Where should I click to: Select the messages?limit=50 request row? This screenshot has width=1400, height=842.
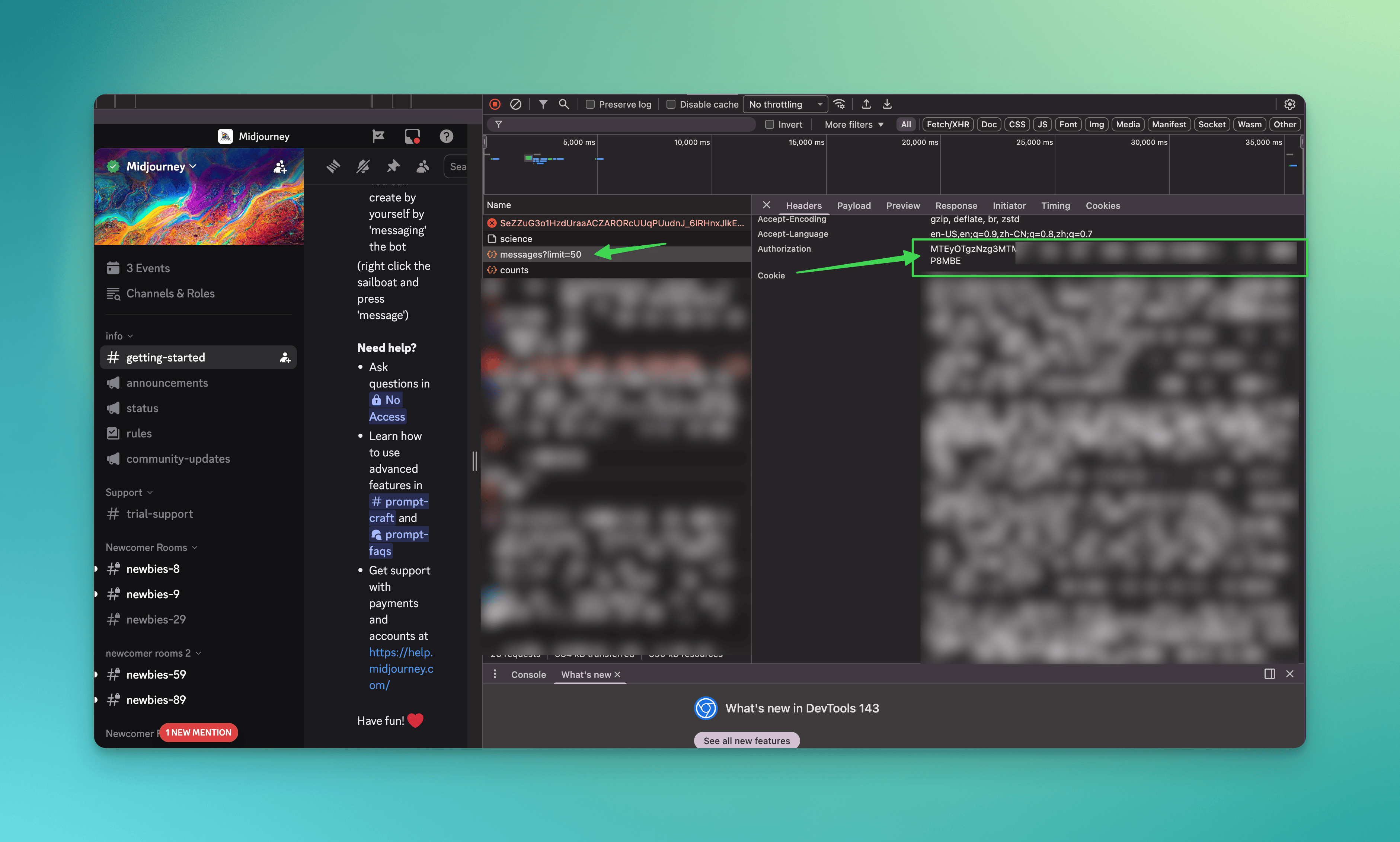(540, 254)
